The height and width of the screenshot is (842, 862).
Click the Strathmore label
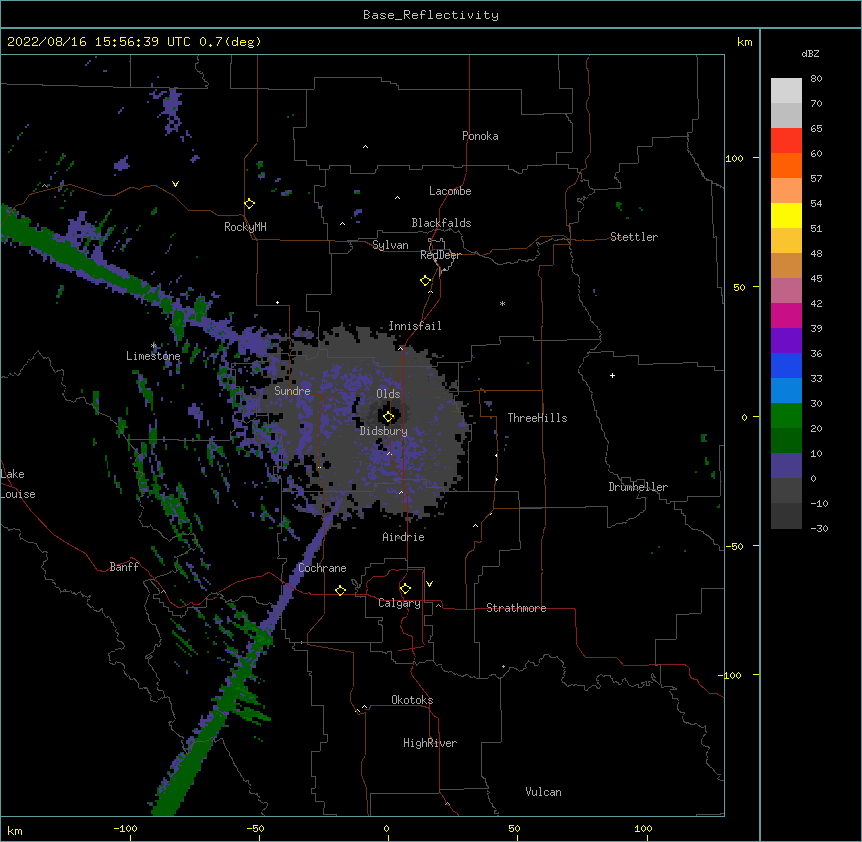point(516,608)
